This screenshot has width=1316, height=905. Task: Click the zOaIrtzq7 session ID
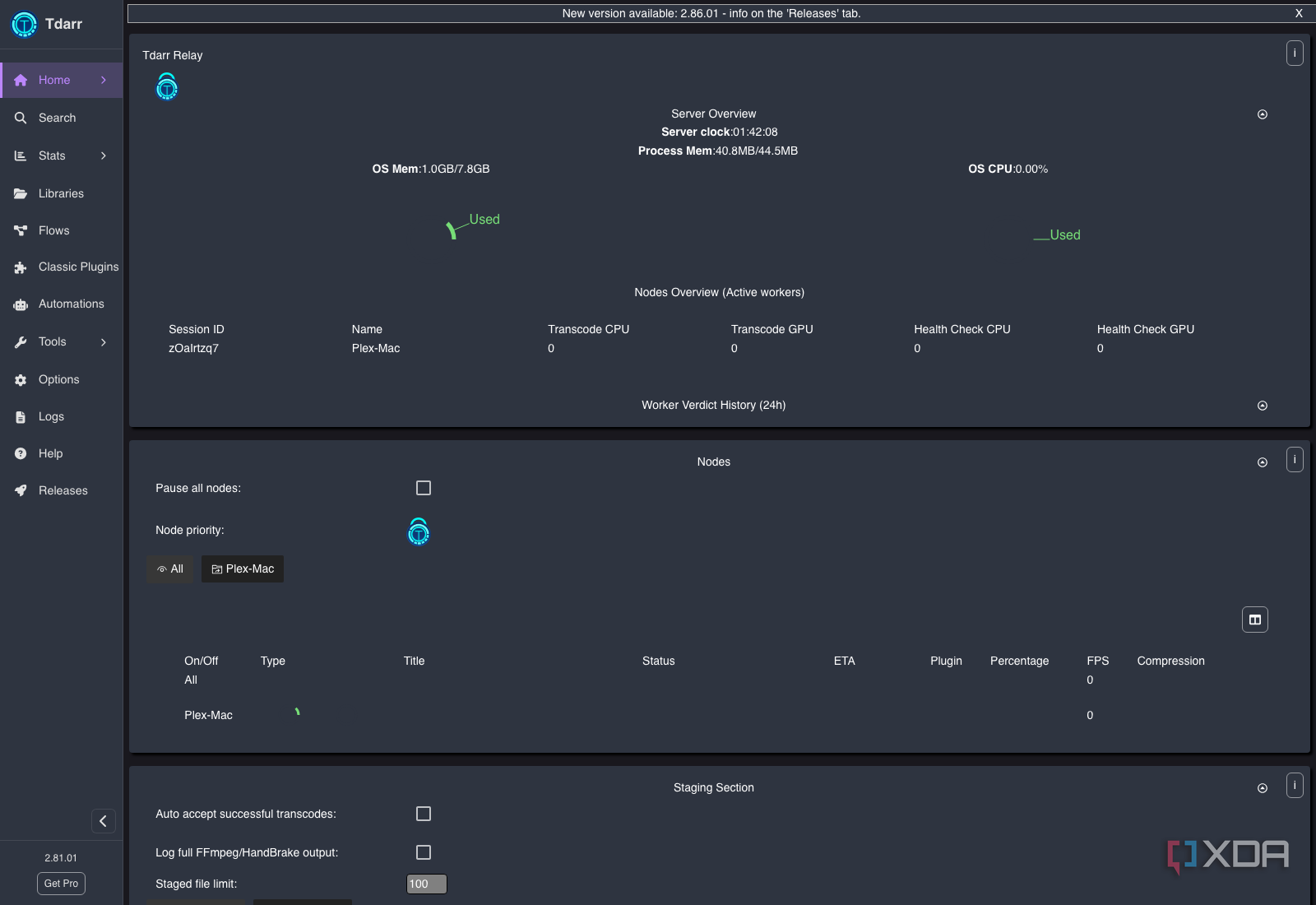(x=194, y=348)
